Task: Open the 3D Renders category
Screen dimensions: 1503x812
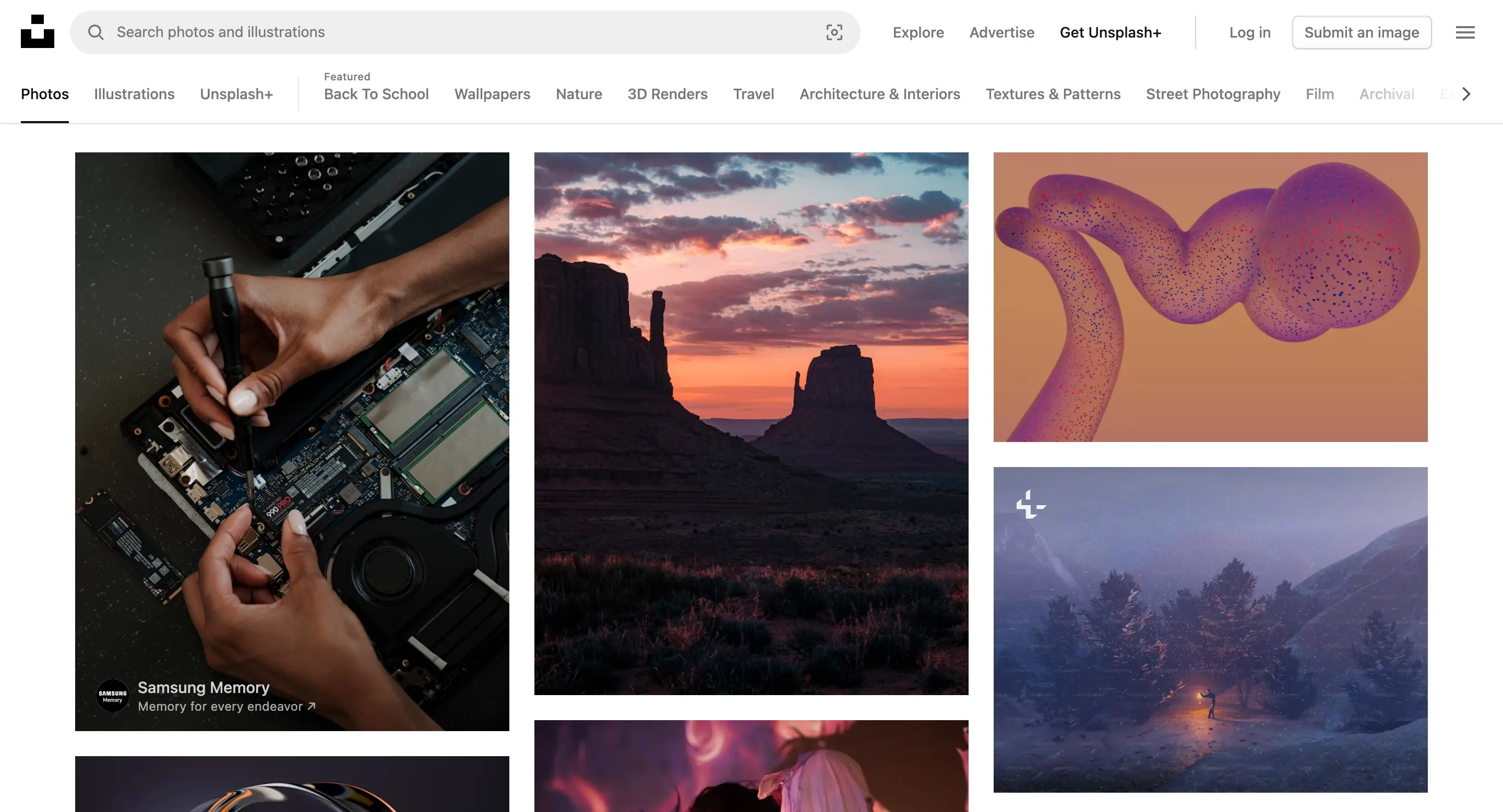Action: [667, 94]
